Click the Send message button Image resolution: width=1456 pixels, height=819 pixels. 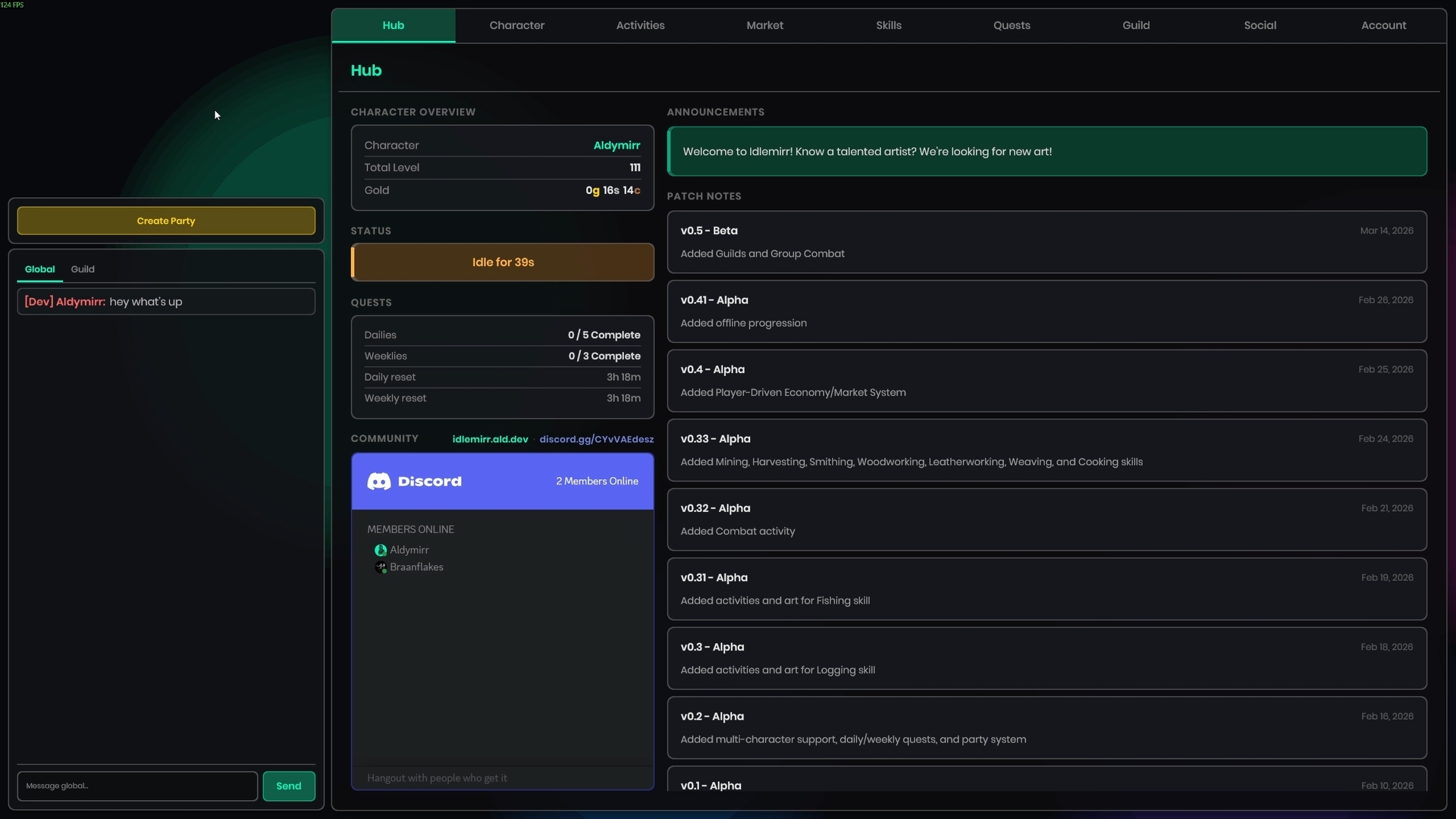point(288,786)
